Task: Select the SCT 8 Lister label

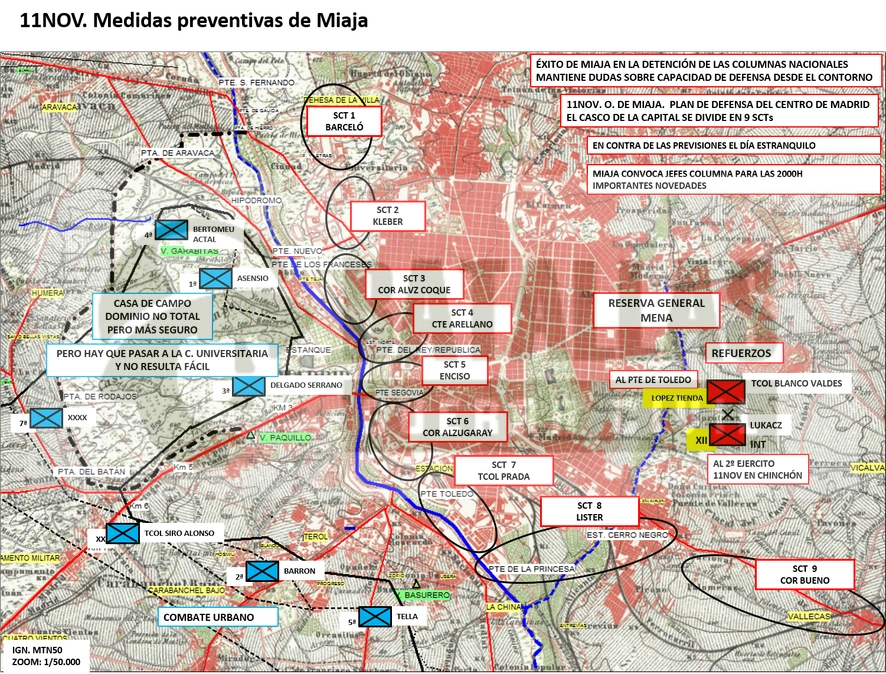Action: [589, 511]
